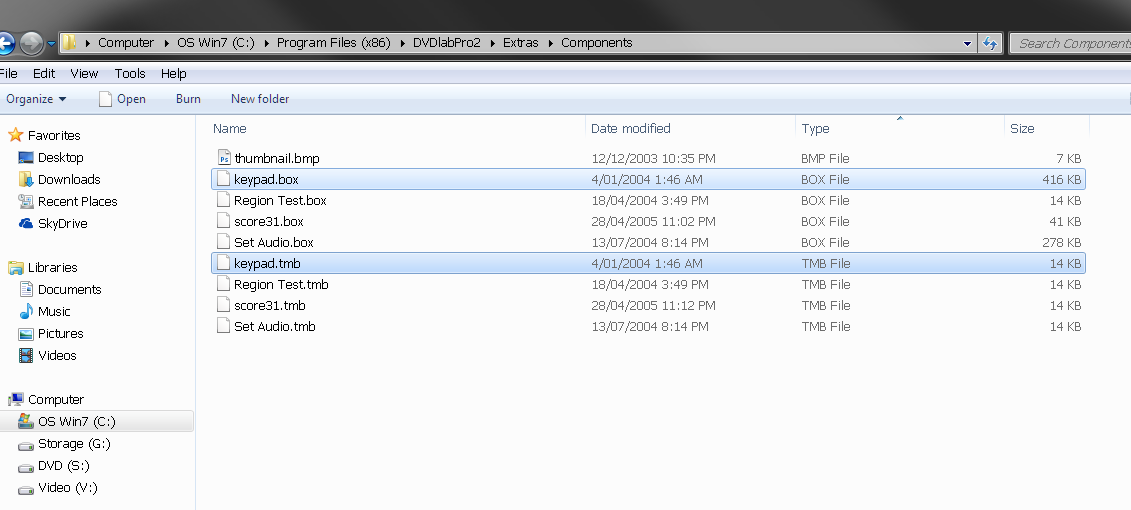
Task: Click the Burn toolbar button
Action: click(188, 99)
